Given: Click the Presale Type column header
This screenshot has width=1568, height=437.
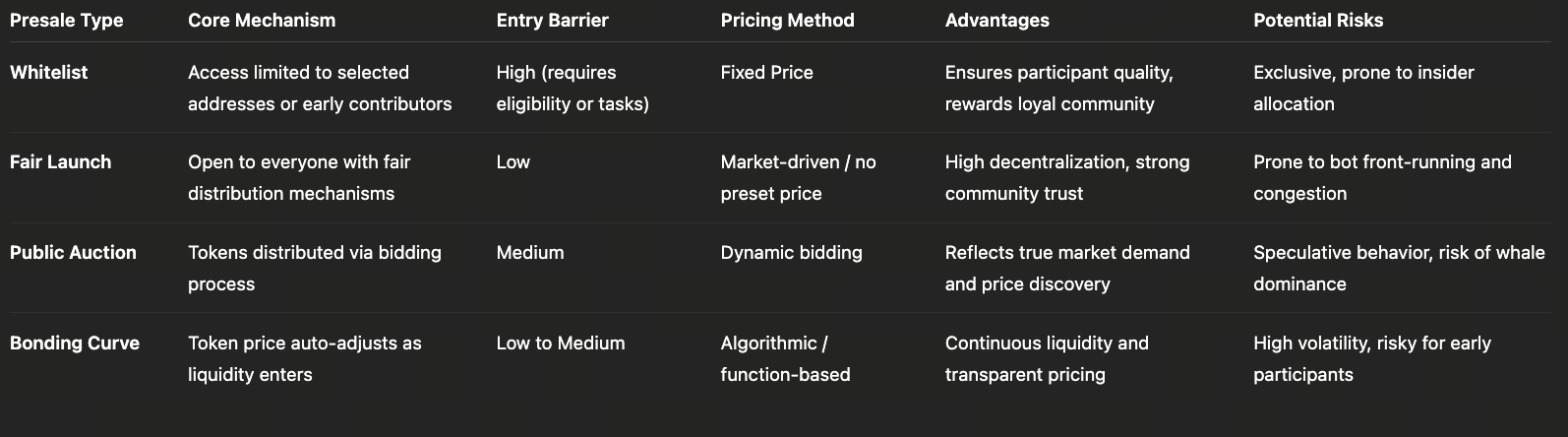Looking at the screenshot, I should tap(67, 21).
